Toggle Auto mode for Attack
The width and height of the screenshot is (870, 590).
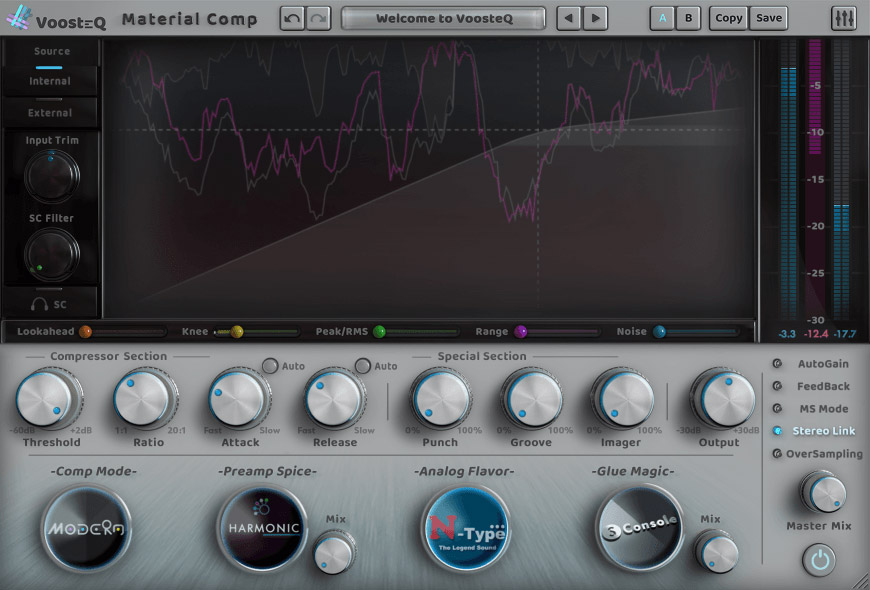270,366
